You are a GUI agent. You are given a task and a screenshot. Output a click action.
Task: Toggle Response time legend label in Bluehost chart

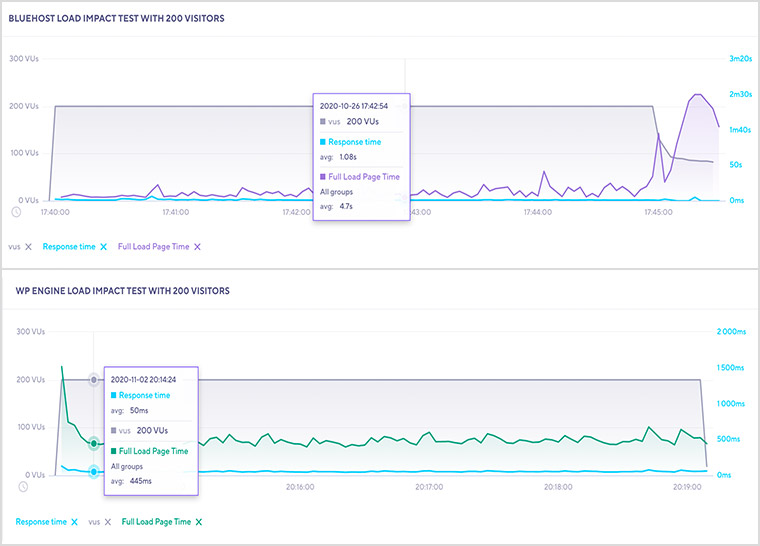(x=69, y=247)
